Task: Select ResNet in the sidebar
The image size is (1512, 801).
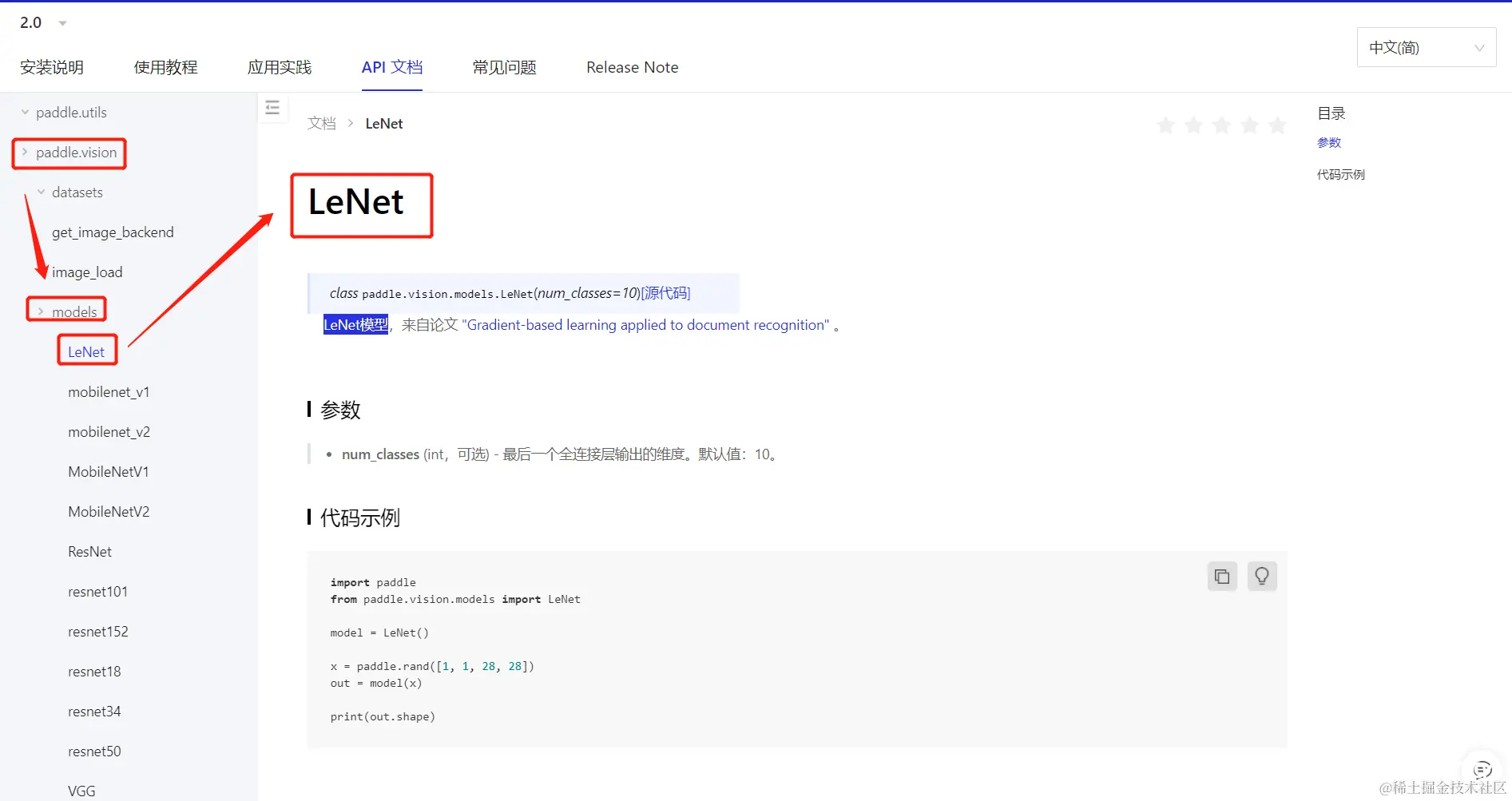Action: pyautogui.click(x=89, y=551)
